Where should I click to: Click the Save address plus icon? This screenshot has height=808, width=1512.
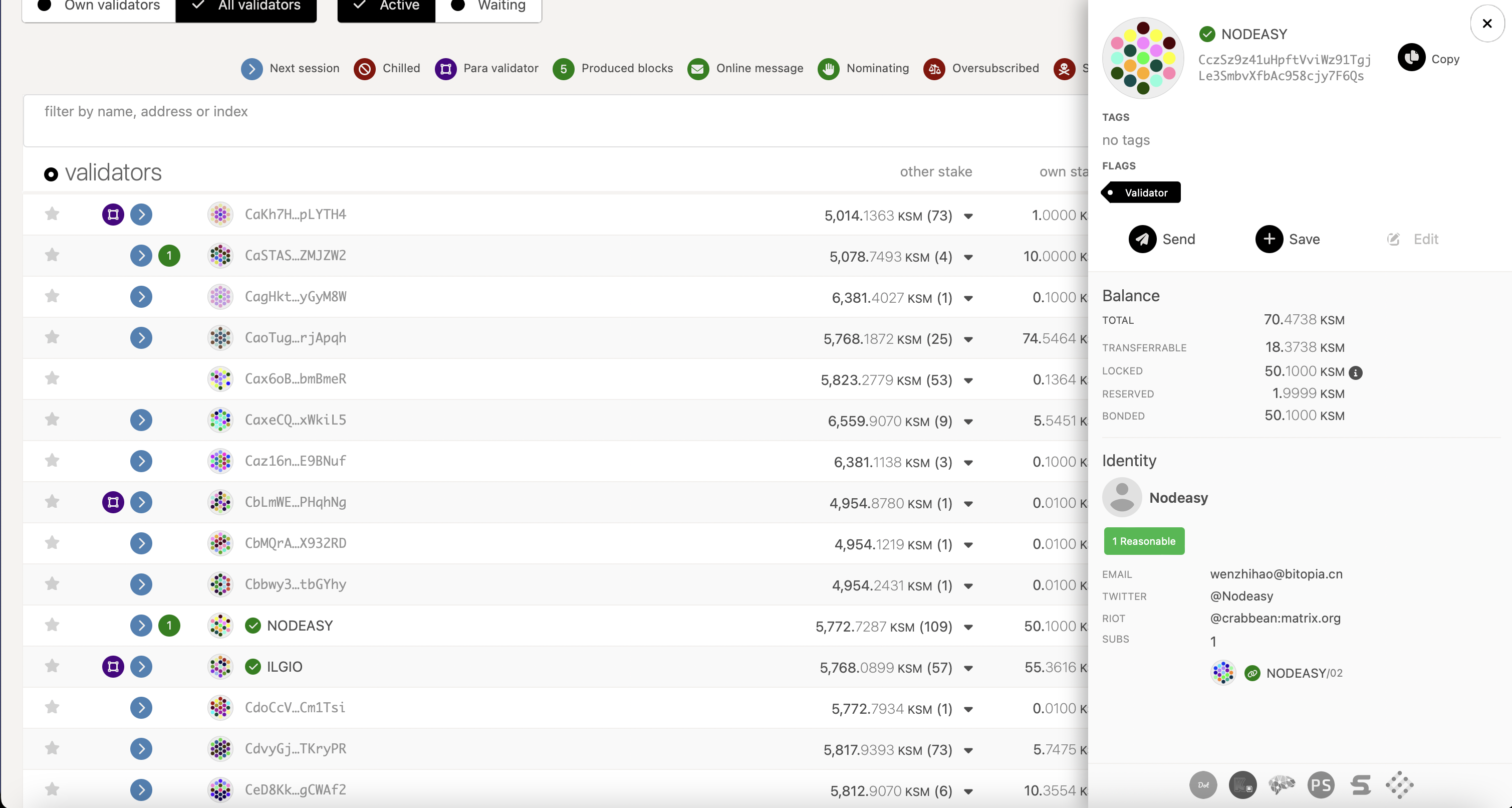point(1269,239)
